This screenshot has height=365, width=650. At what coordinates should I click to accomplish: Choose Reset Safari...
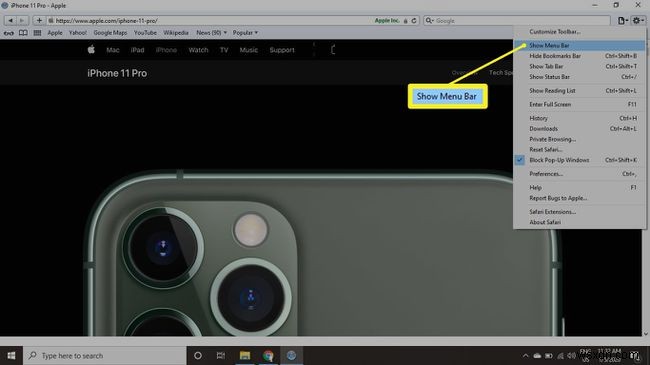(x=580, y=149)
